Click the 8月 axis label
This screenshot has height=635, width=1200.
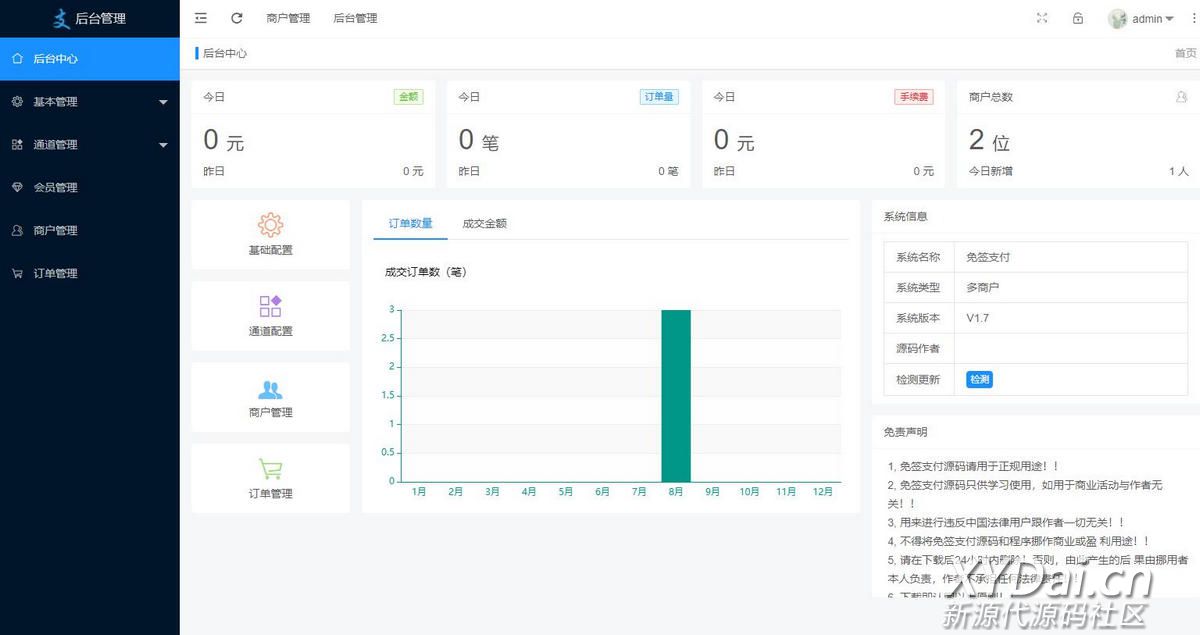(676, 491)
